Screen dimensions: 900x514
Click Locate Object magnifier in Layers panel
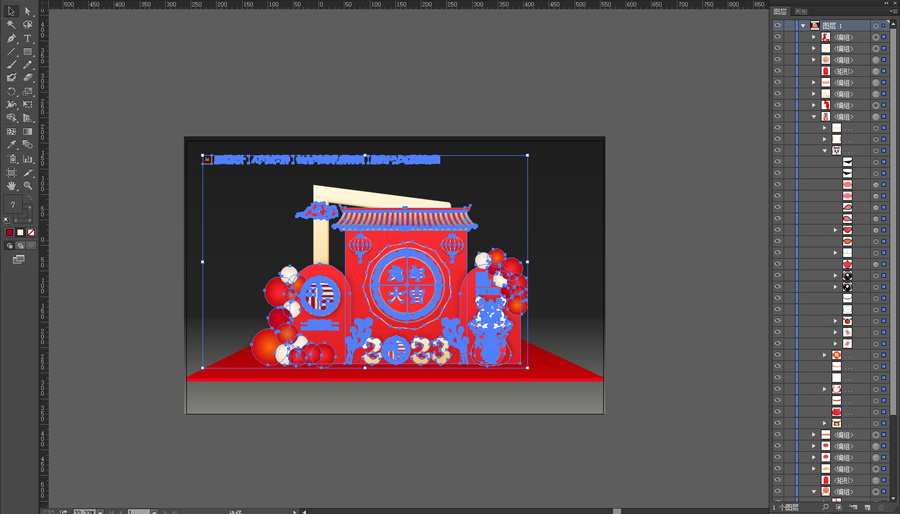tap(825, 507)
